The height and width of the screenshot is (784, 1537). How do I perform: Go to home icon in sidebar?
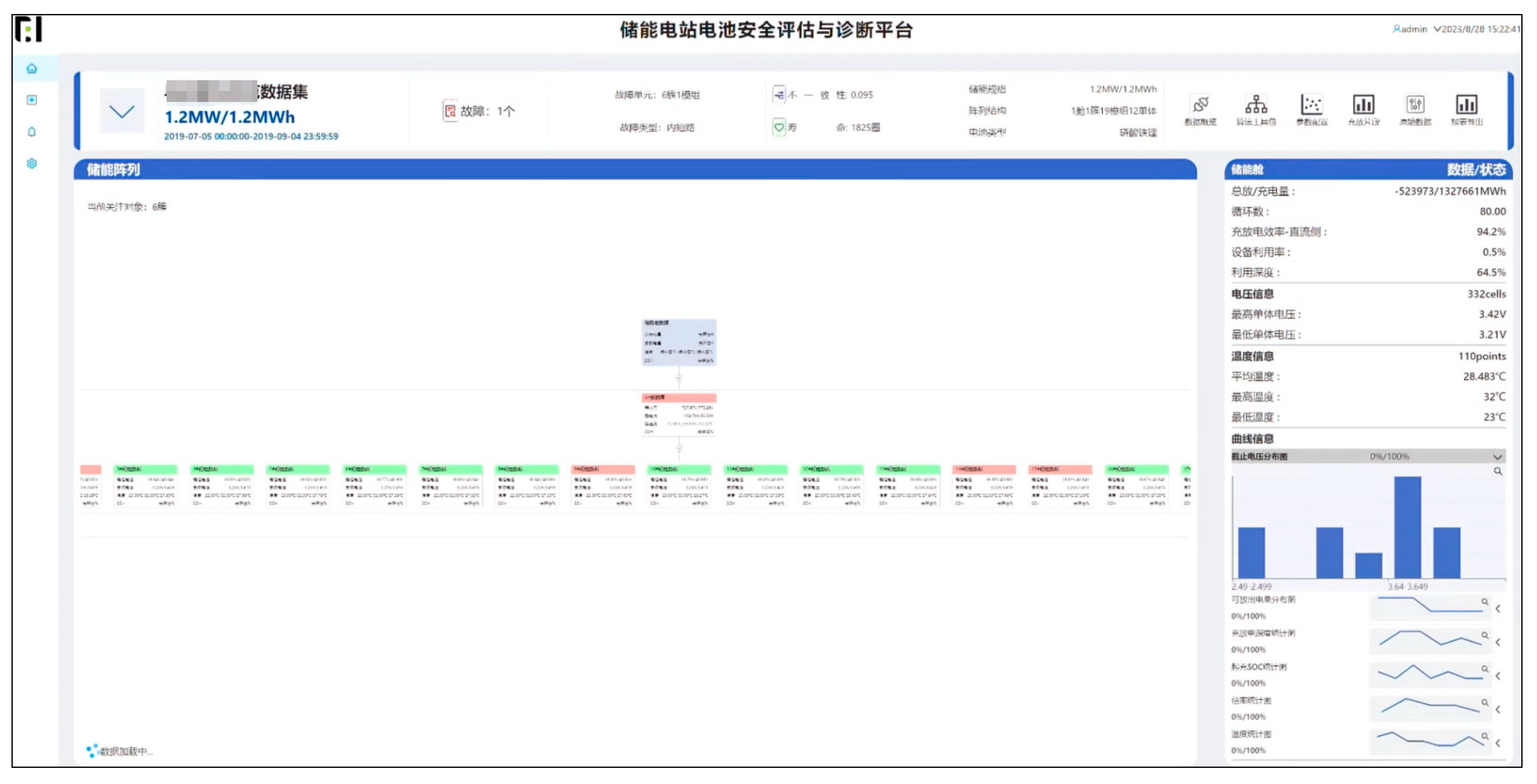click(32, 69)
